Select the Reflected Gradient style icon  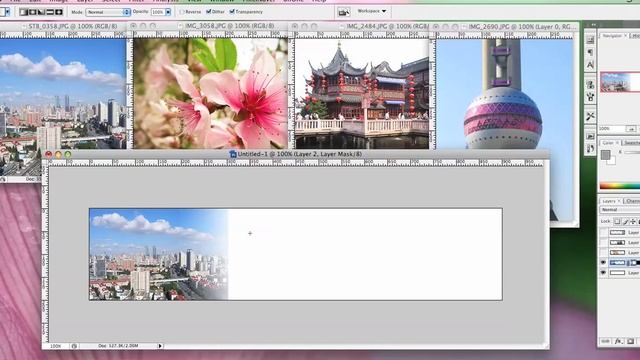pyautogui.click(x=50, y=12)
